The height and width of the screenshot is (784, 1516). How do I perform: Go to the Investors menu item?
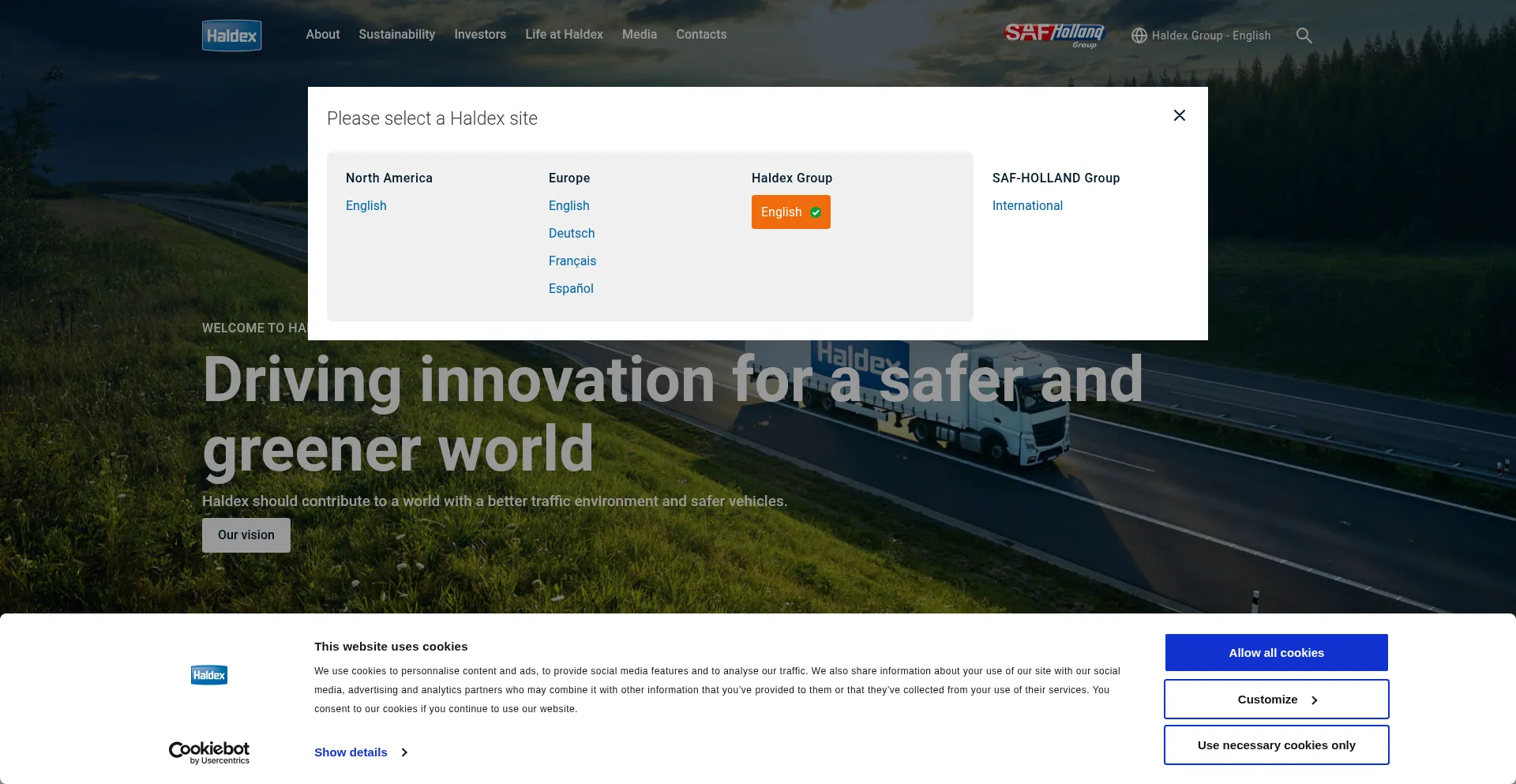click(x=480, y=35)
